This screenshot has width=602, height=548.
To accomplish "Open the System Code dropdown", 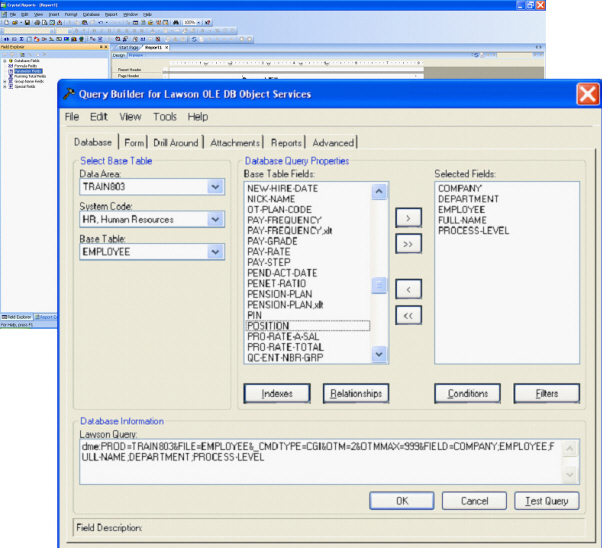I will coord(215,219).
